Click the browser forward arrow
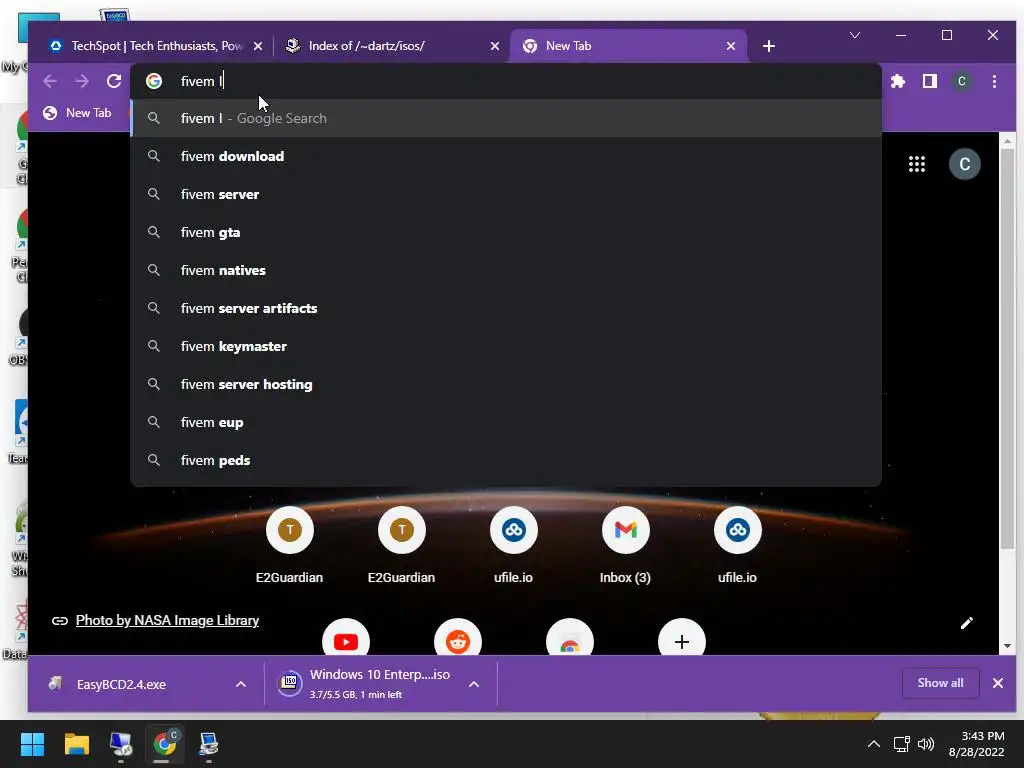The height and width of the screenshot is (768, 1024). click(82, 81)
